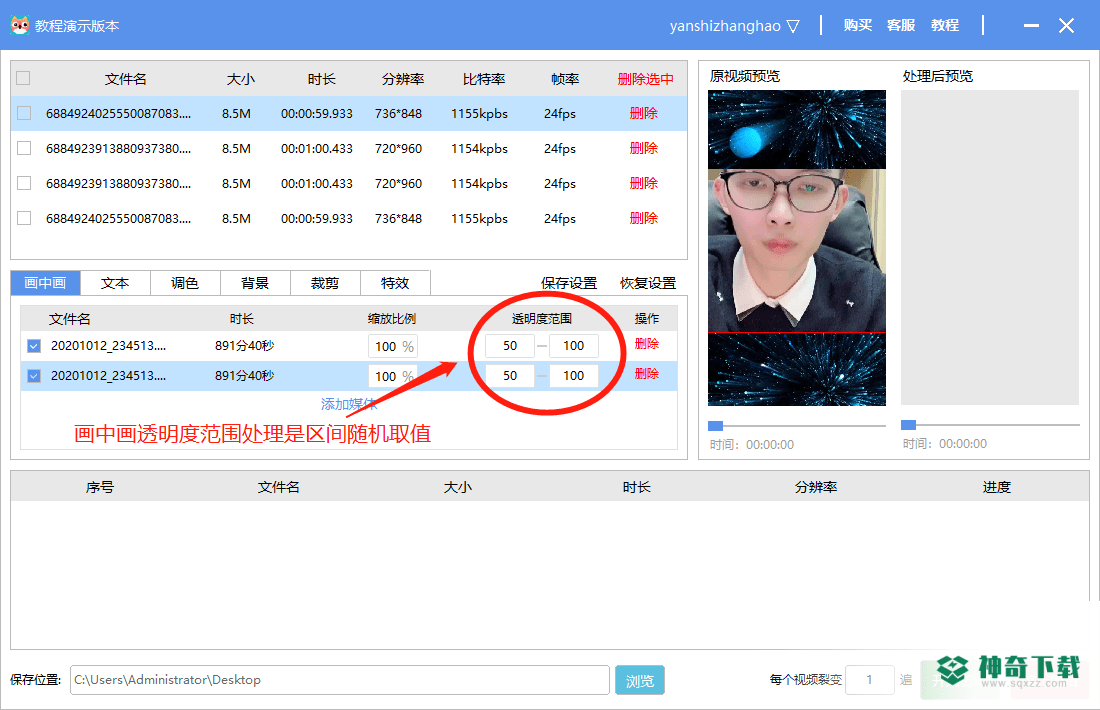
Task: Switch to the 裁剪 tab
Action: point(325,283)
